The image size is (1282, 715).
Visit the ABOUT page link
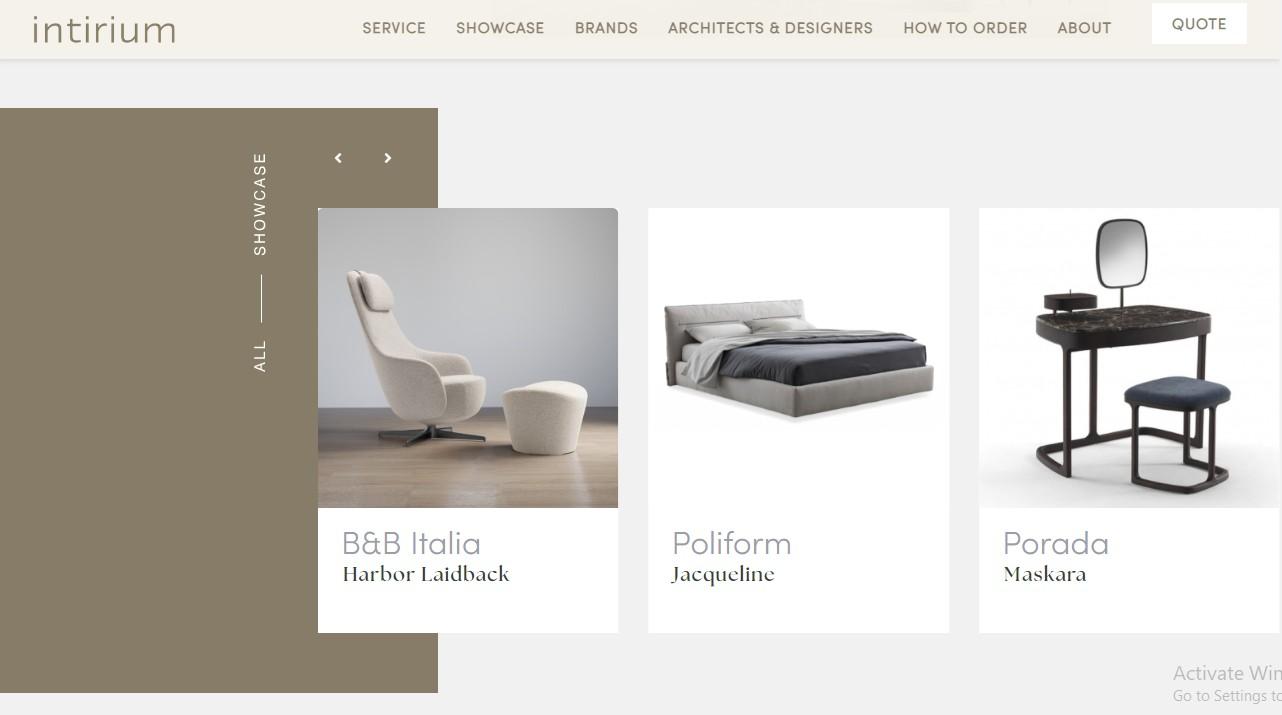[1084, 28]
